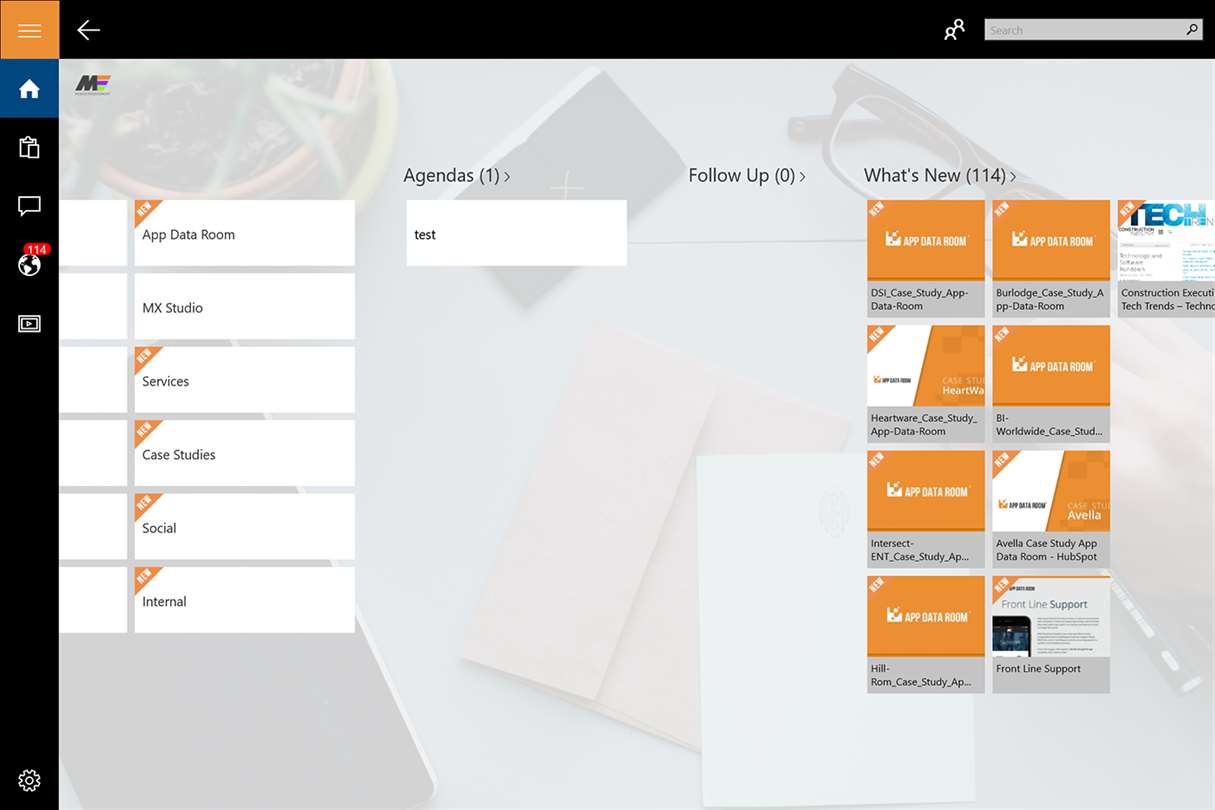Select the Home sidebar icon
This screenshot has width=1215, height=810.
click(x=29, y=89)
